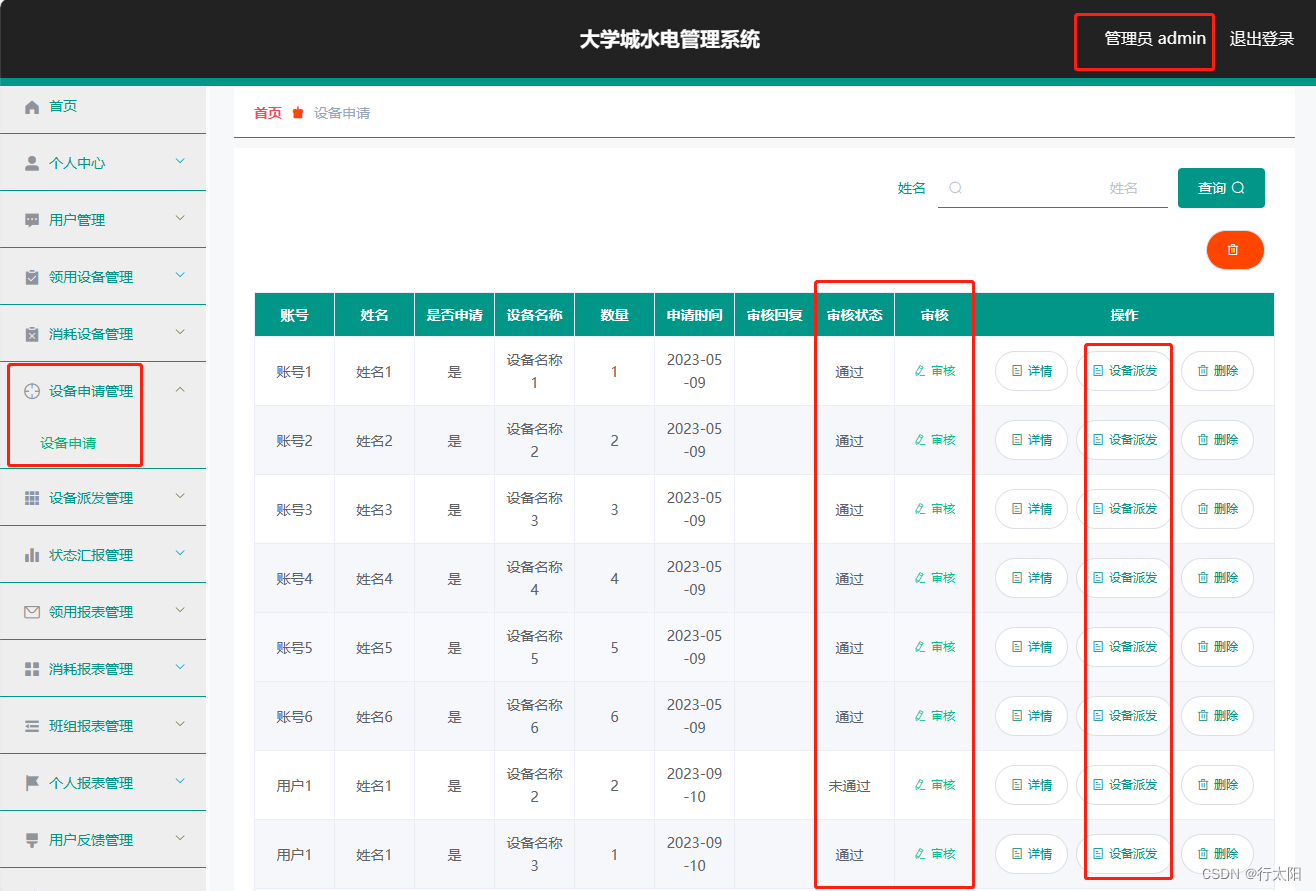
Task: Focus the 姓名 search input field
Action: 1052,188
